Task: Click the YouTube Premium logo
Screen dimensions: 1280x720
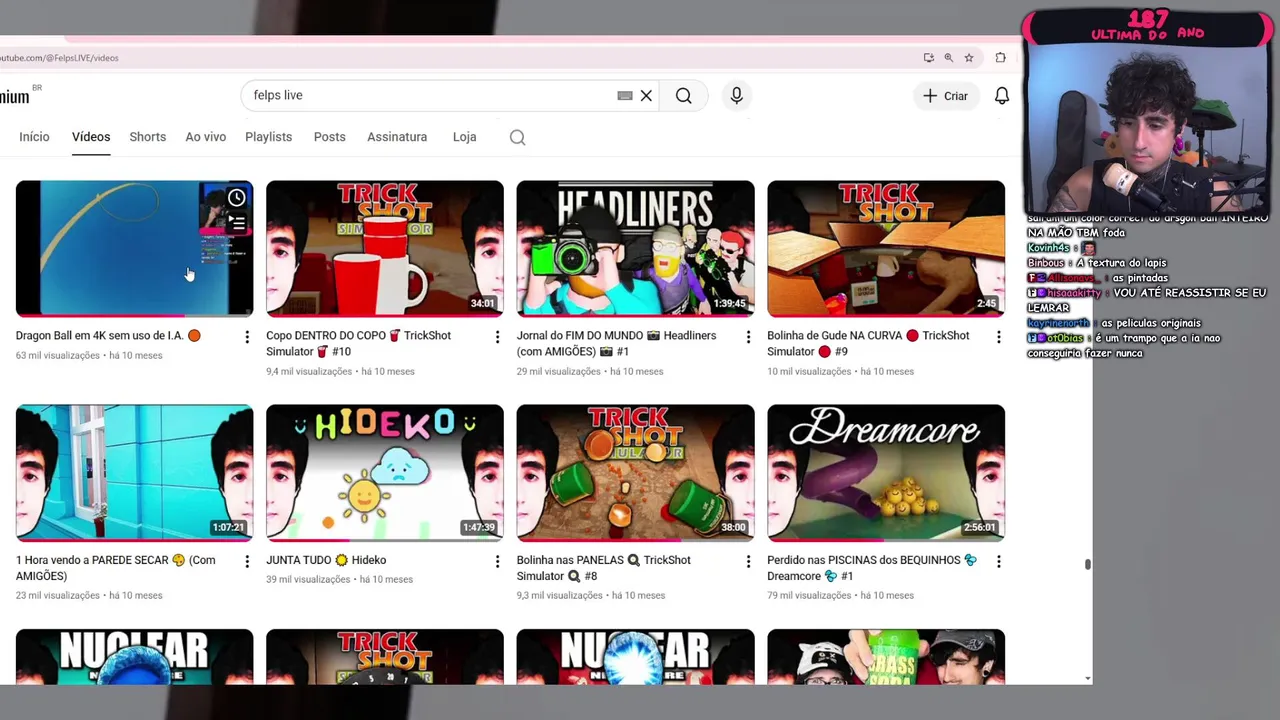Action: tap(15, 96)
